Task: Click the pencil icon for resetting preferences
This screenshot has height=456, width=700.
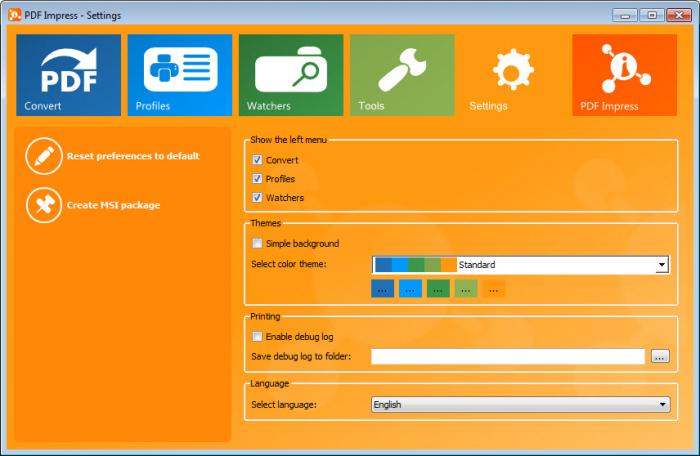Action: pyautogui.click(x=44, y=156)
